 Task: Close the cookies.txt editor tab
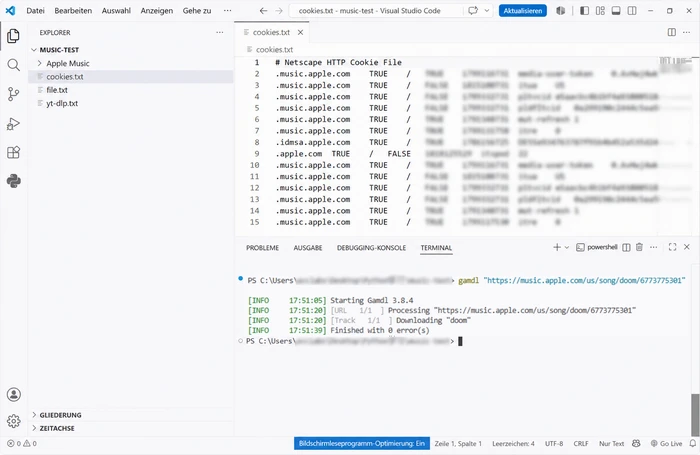tap(300, 32)
